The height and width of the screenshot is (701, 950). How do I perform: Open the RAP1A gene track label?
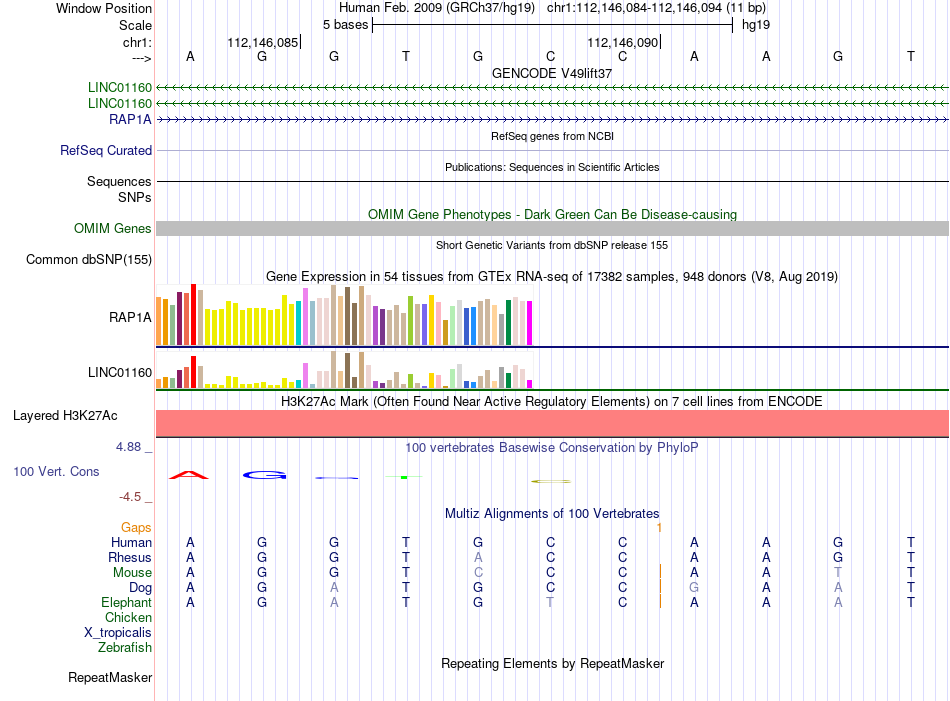point(130,119)
